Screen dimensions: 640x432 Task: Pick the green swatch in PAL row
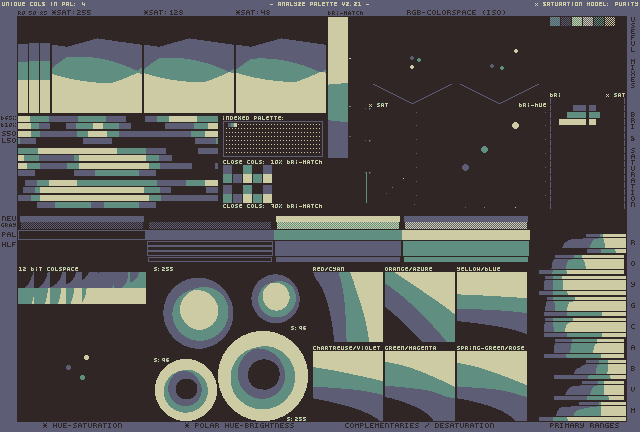[338, 235]
